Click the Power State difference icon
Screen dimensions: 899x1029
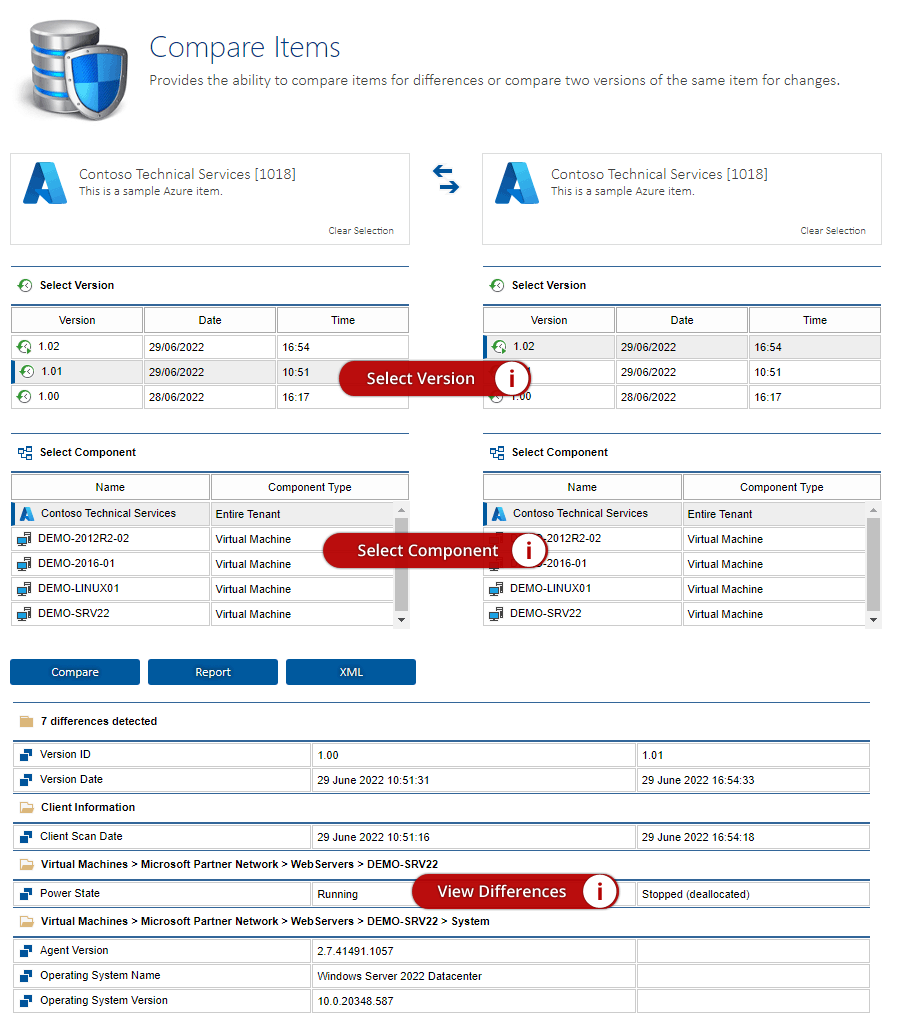[x=26, y=894]
